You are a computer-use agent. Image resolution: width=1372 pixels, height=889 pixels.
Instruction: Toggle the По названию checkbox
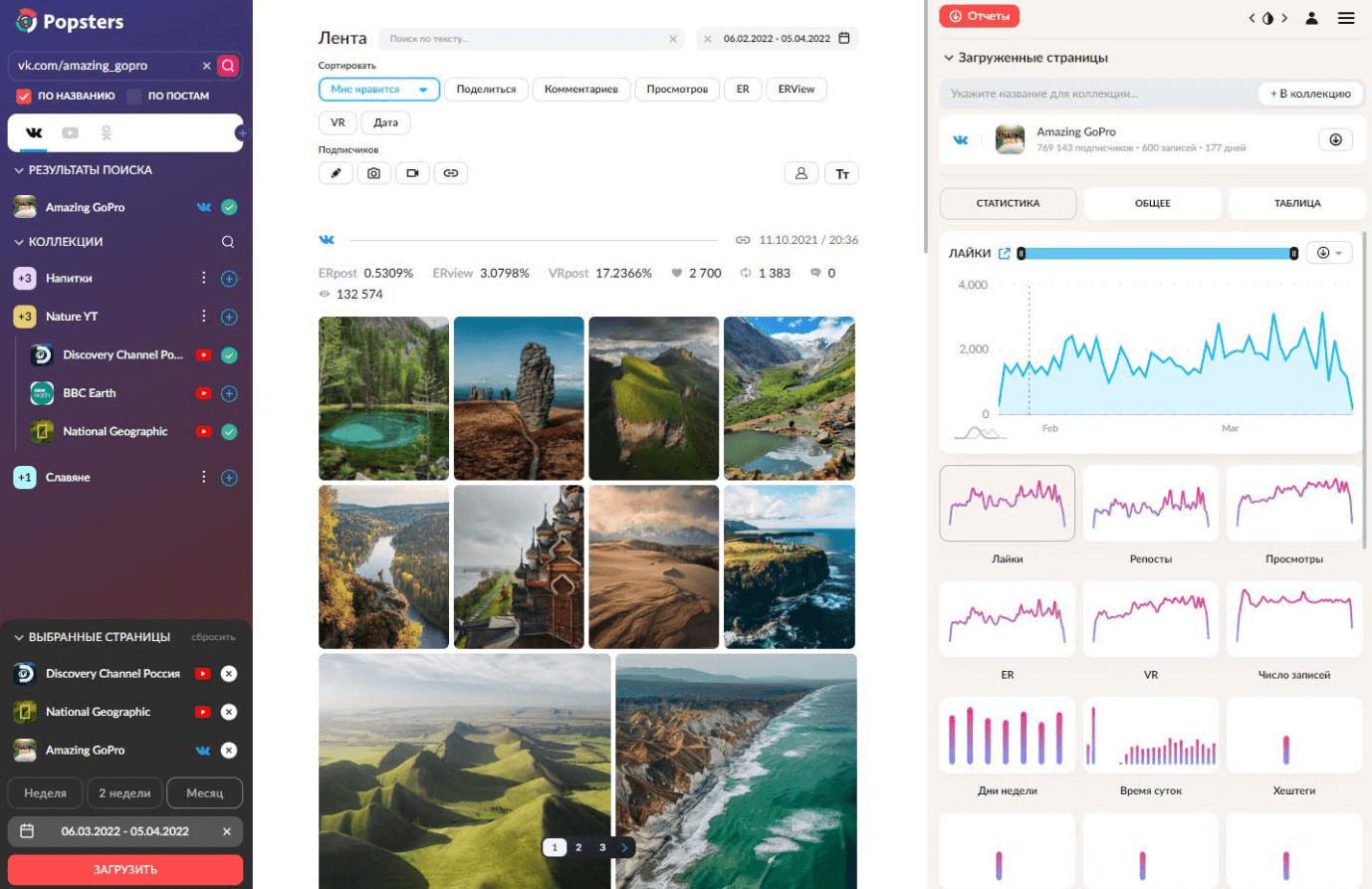[x=24, y=96]
